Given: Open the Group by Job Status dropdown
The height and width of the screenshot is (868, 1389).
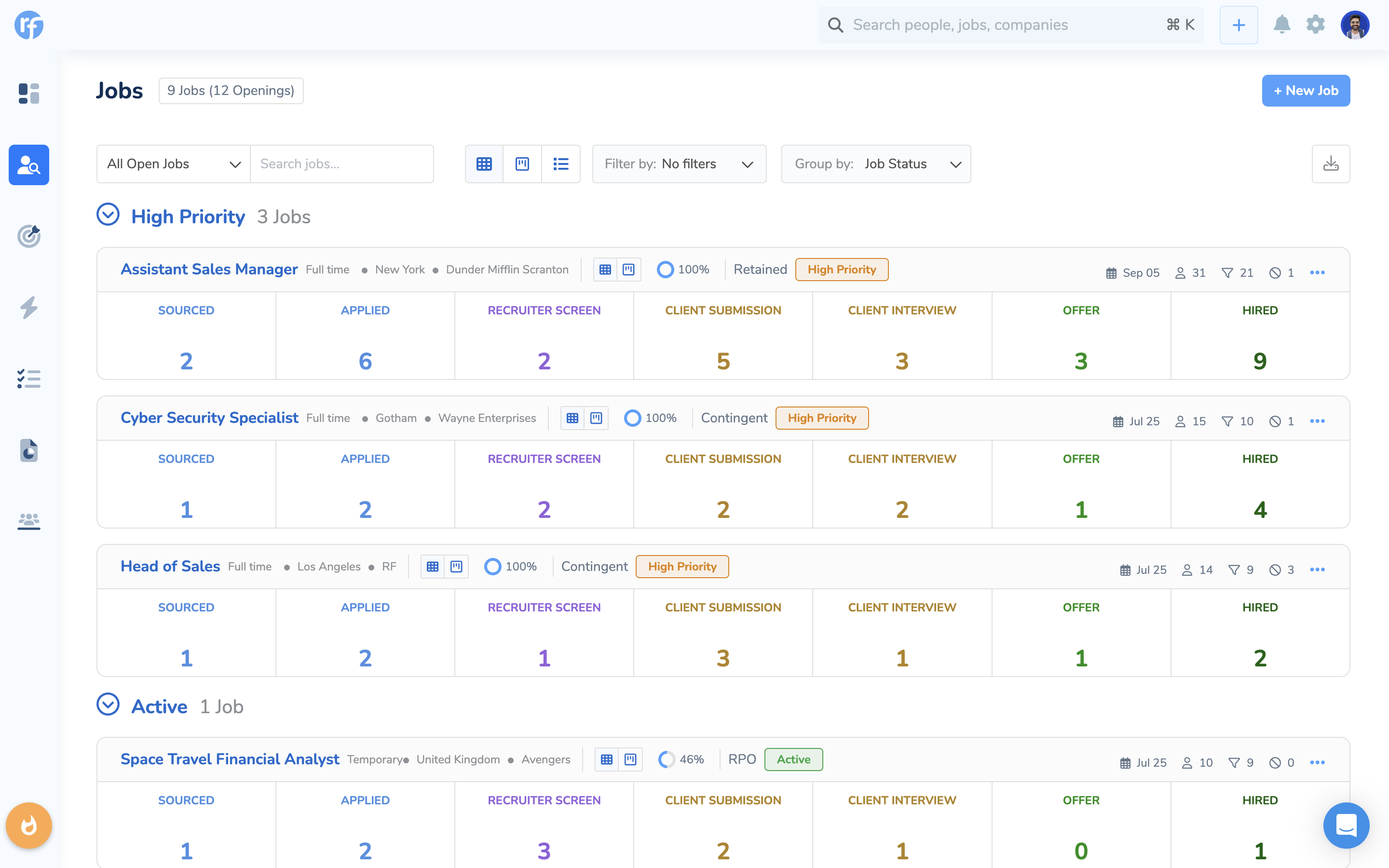Looking at the screenshot, I should (876, 164).
